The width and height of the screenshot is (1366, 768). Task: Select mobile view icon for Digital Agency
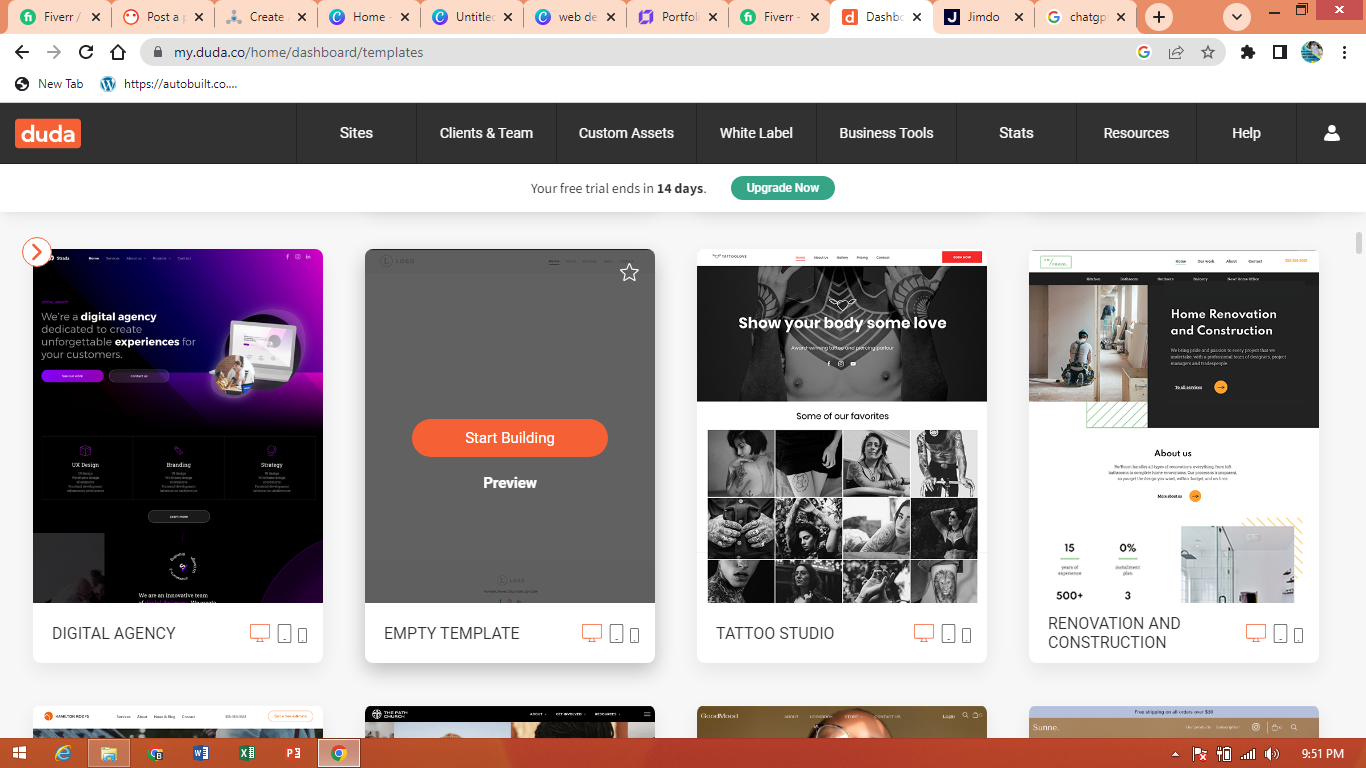(x=302, y=635)
